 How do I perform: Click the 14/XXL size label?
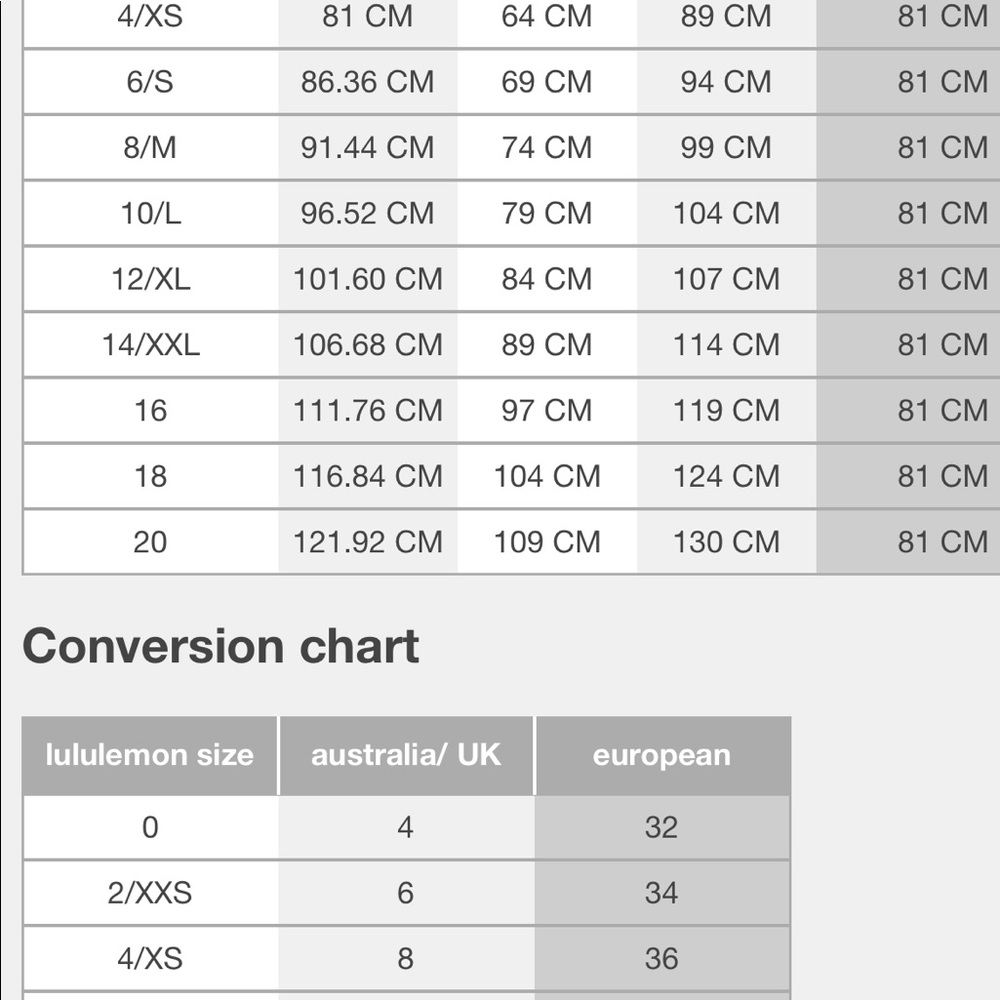click(151, 345)
